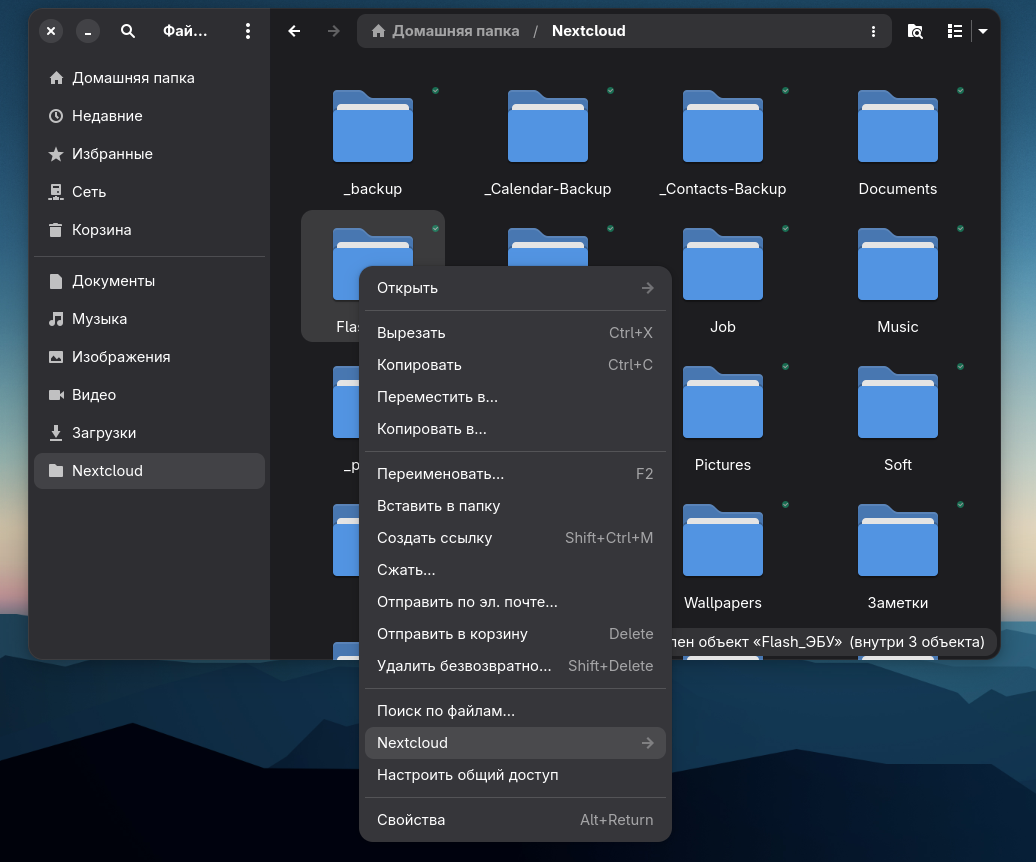Open the view options dropdown arrow
The height and width of the screenshot is (862, 1036).
point(983,31)
